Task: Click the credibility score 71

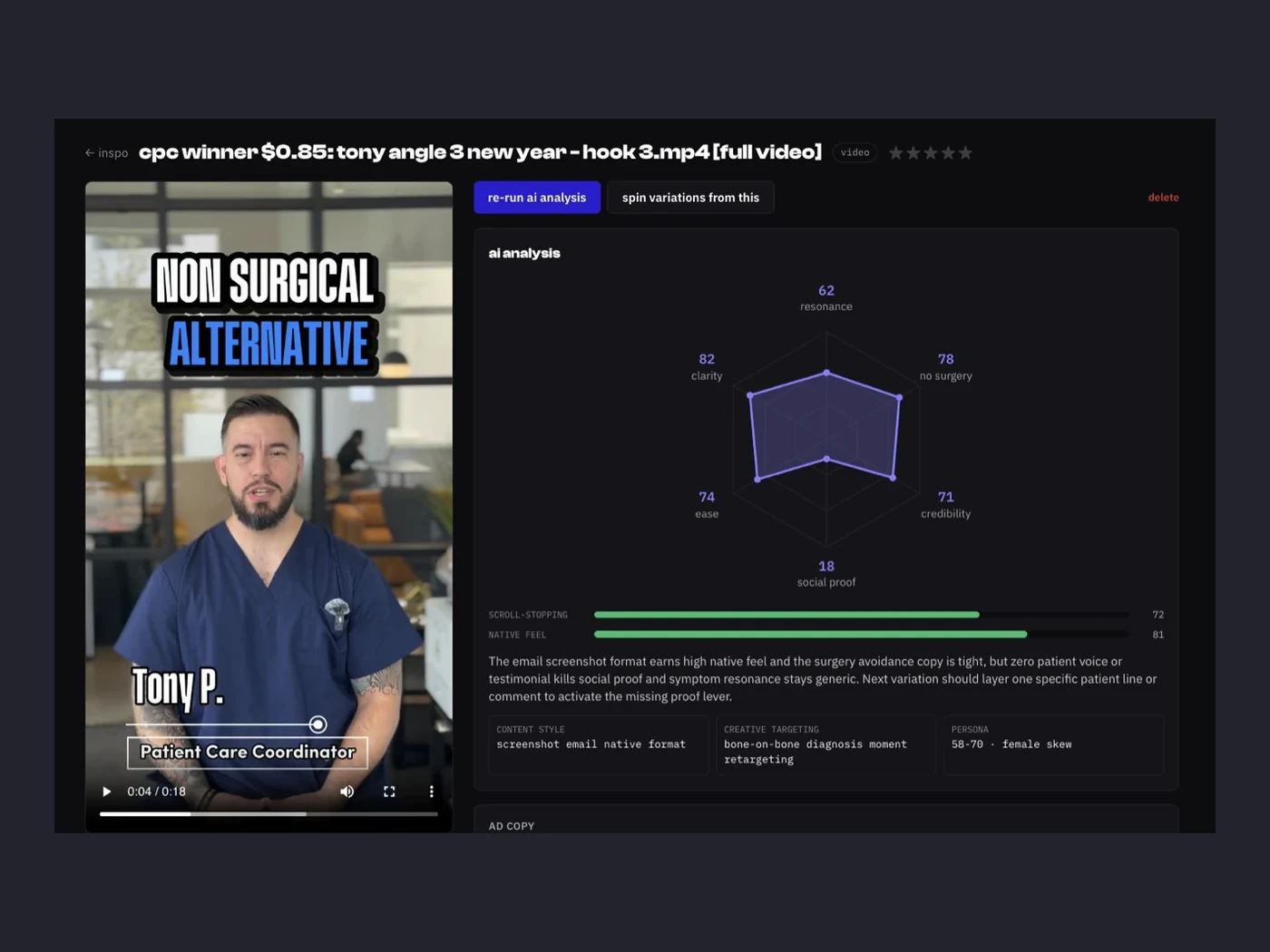Action: (x=946, y=498)
